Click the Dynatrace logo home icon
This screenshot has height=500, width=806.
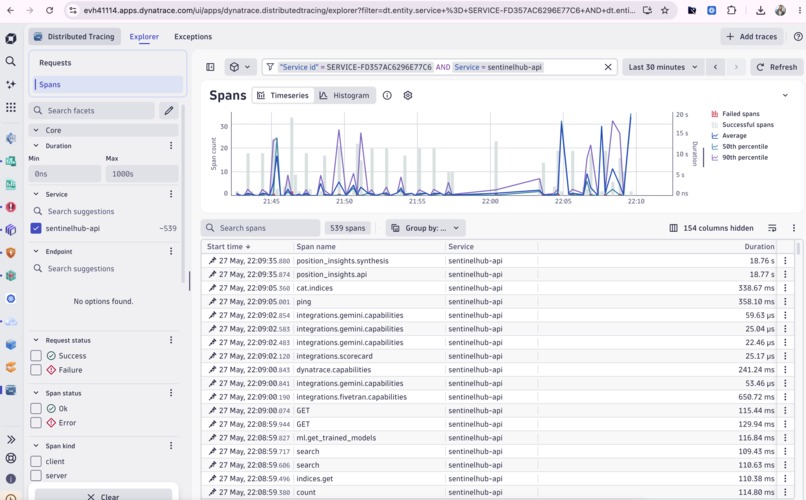coord(10,39)
